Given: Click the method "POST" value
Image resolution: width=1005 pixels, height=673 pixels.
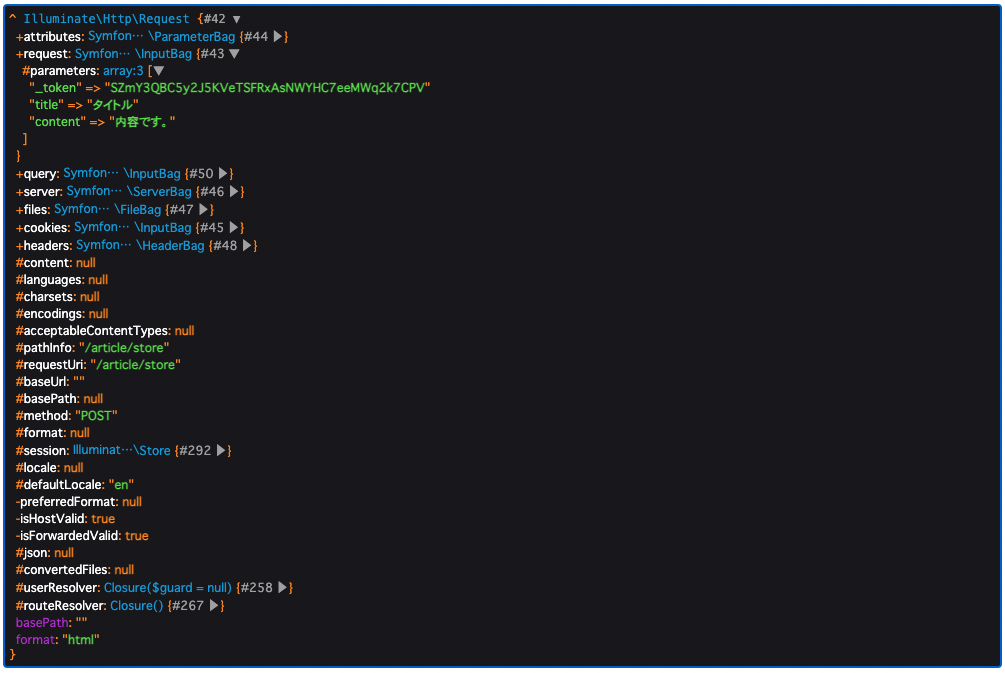Looking at the screenshot, I should pos(97,415).
